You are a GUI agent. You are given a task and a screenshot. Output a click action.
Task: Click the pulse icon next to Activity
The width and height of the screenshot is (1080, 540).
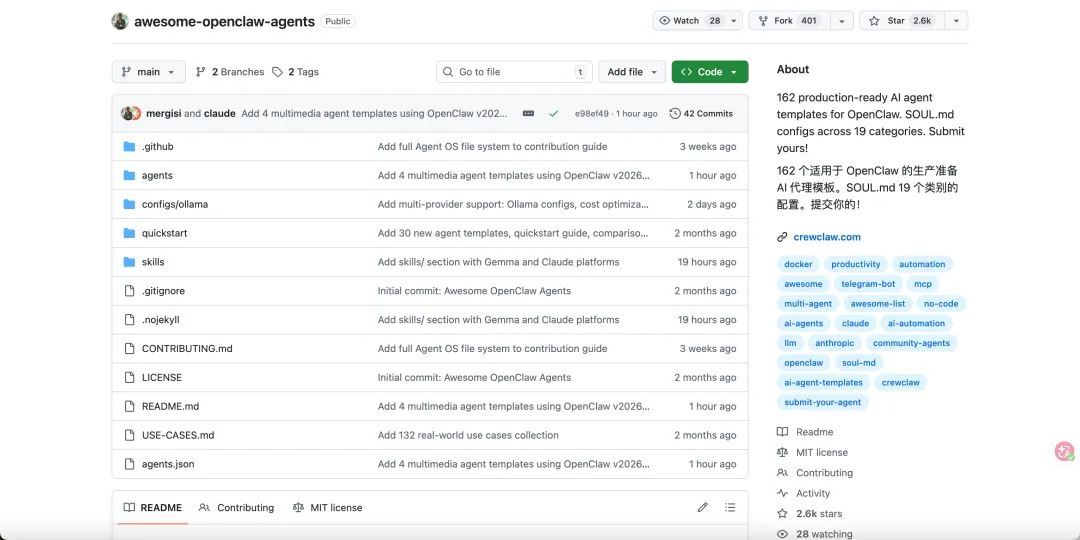(782, 493)
